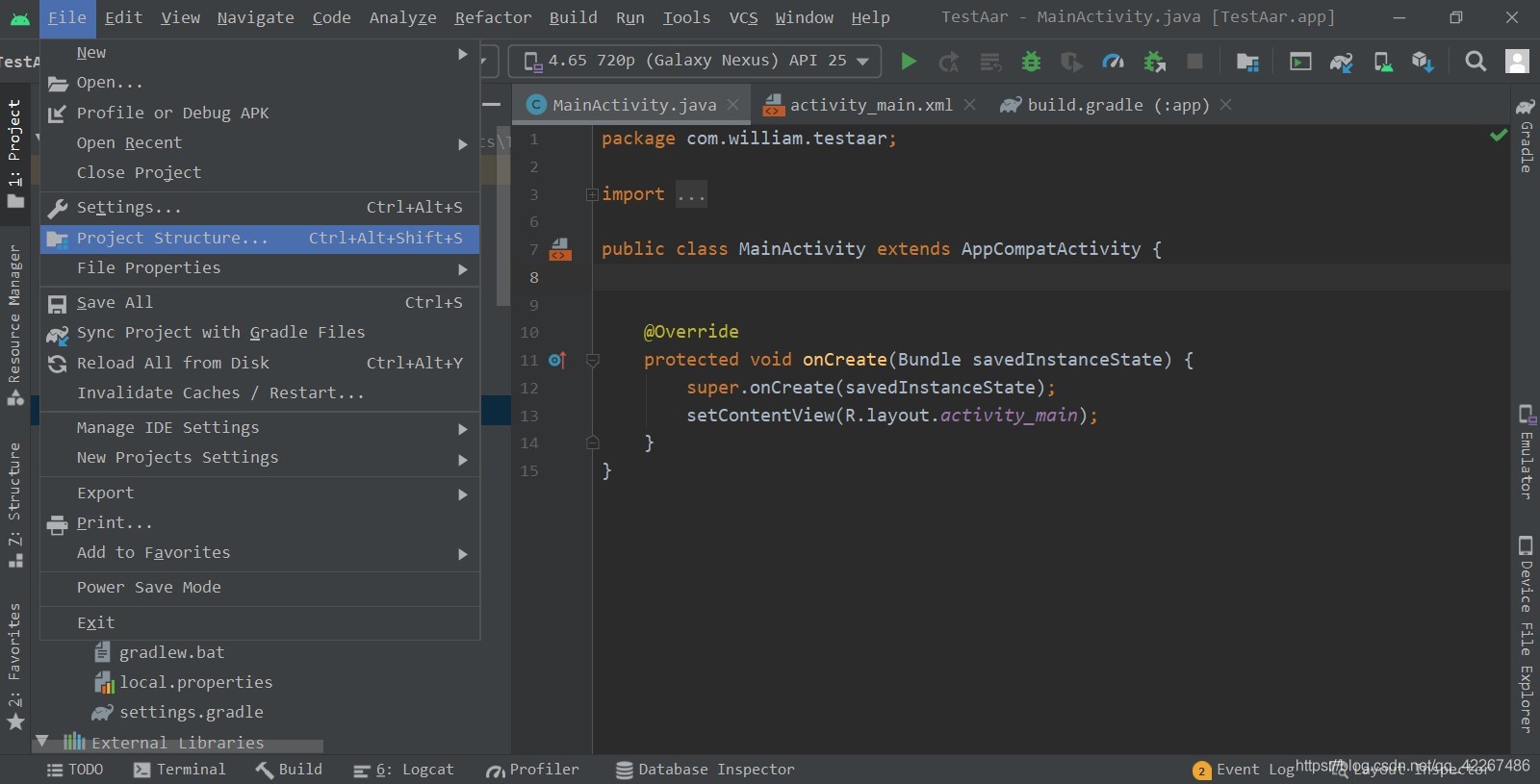This screenshot has width=1540, height=784.
Task: Open AVD Manager icon in toolbar
Action: click(1383, 62)
